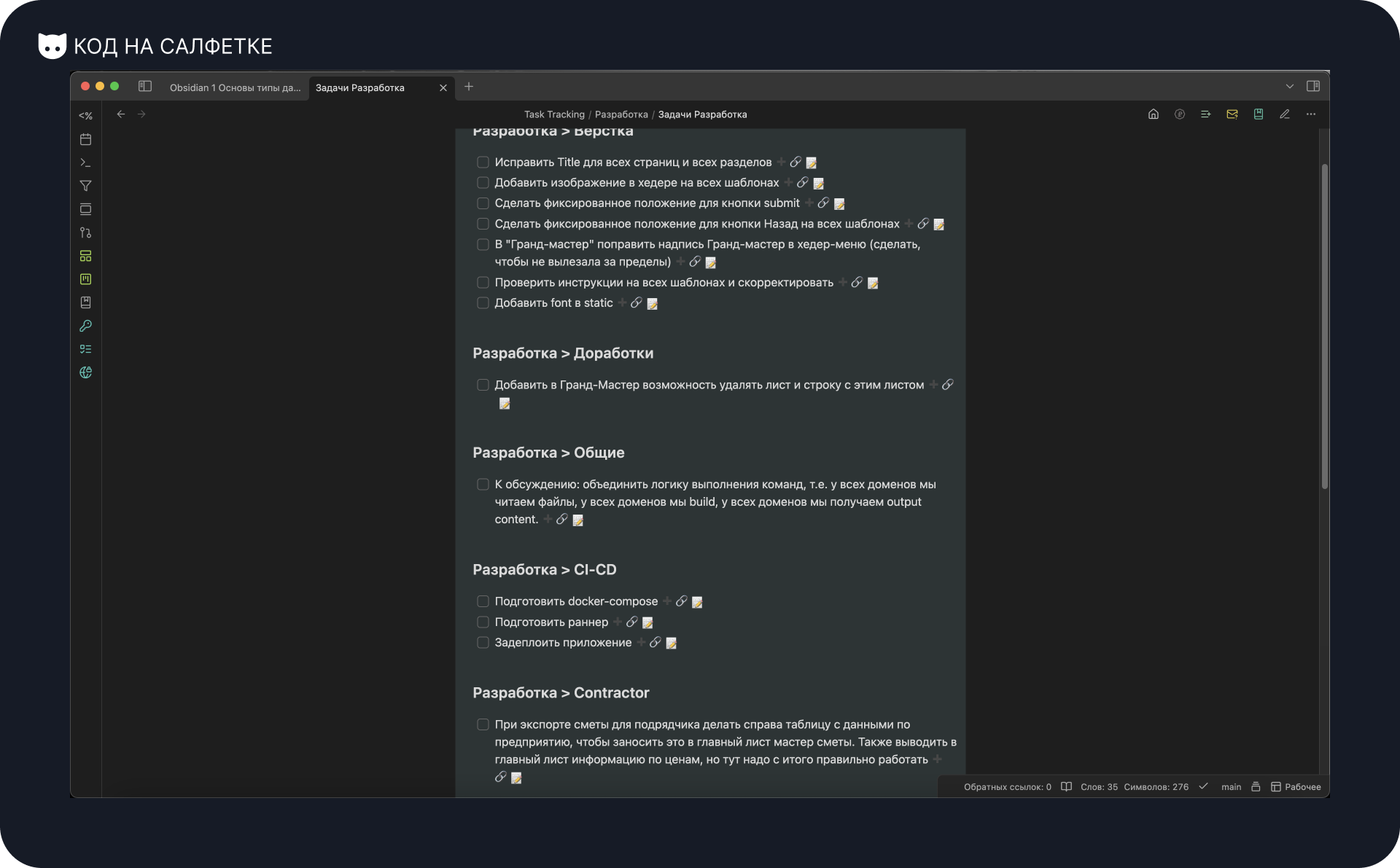Open the tab list dropdown chevron
Image resolution: width=1400 pixels, height=868 pixels.
1290,86
